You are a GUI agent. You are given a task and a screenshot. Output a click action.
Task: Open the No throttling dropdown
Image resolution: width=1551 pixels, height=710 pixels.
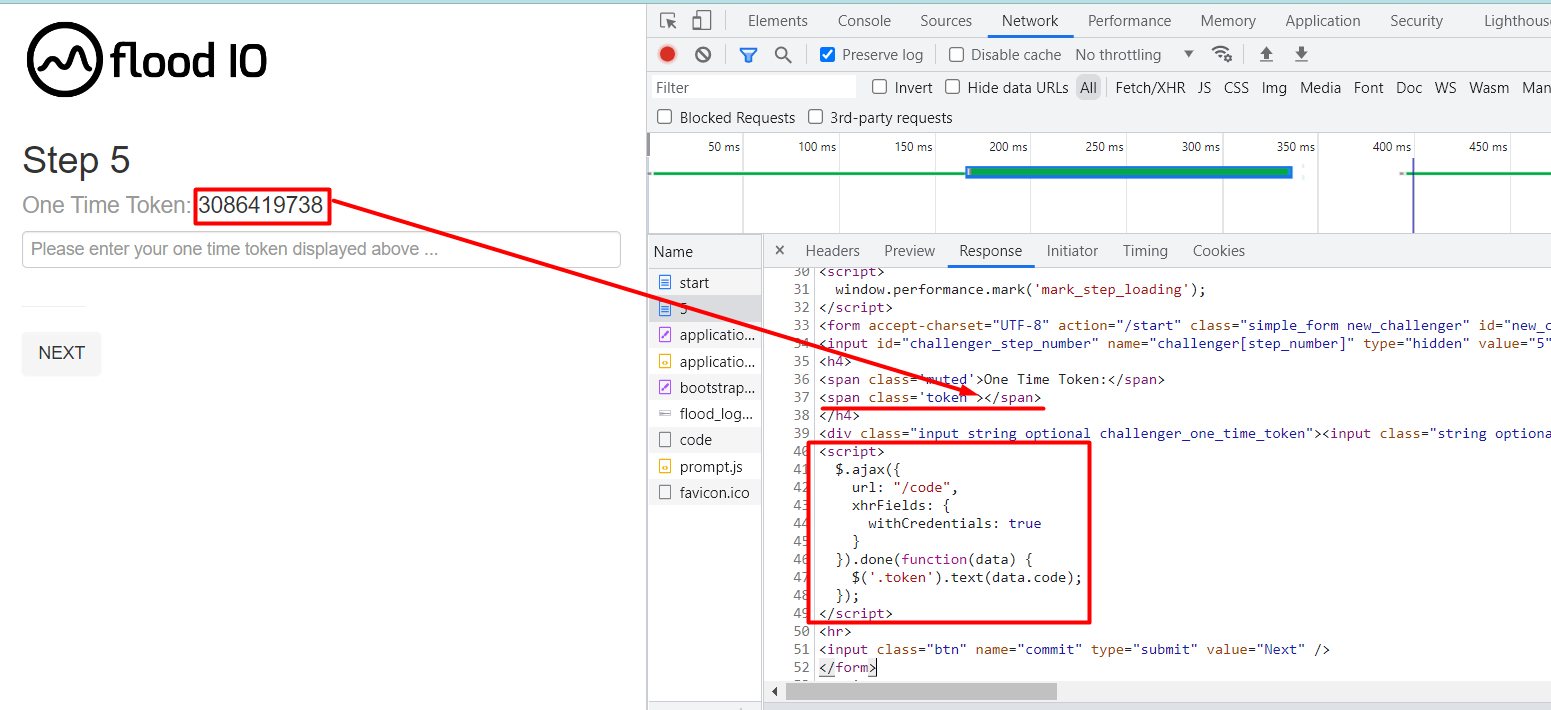tap(1134, 55)
